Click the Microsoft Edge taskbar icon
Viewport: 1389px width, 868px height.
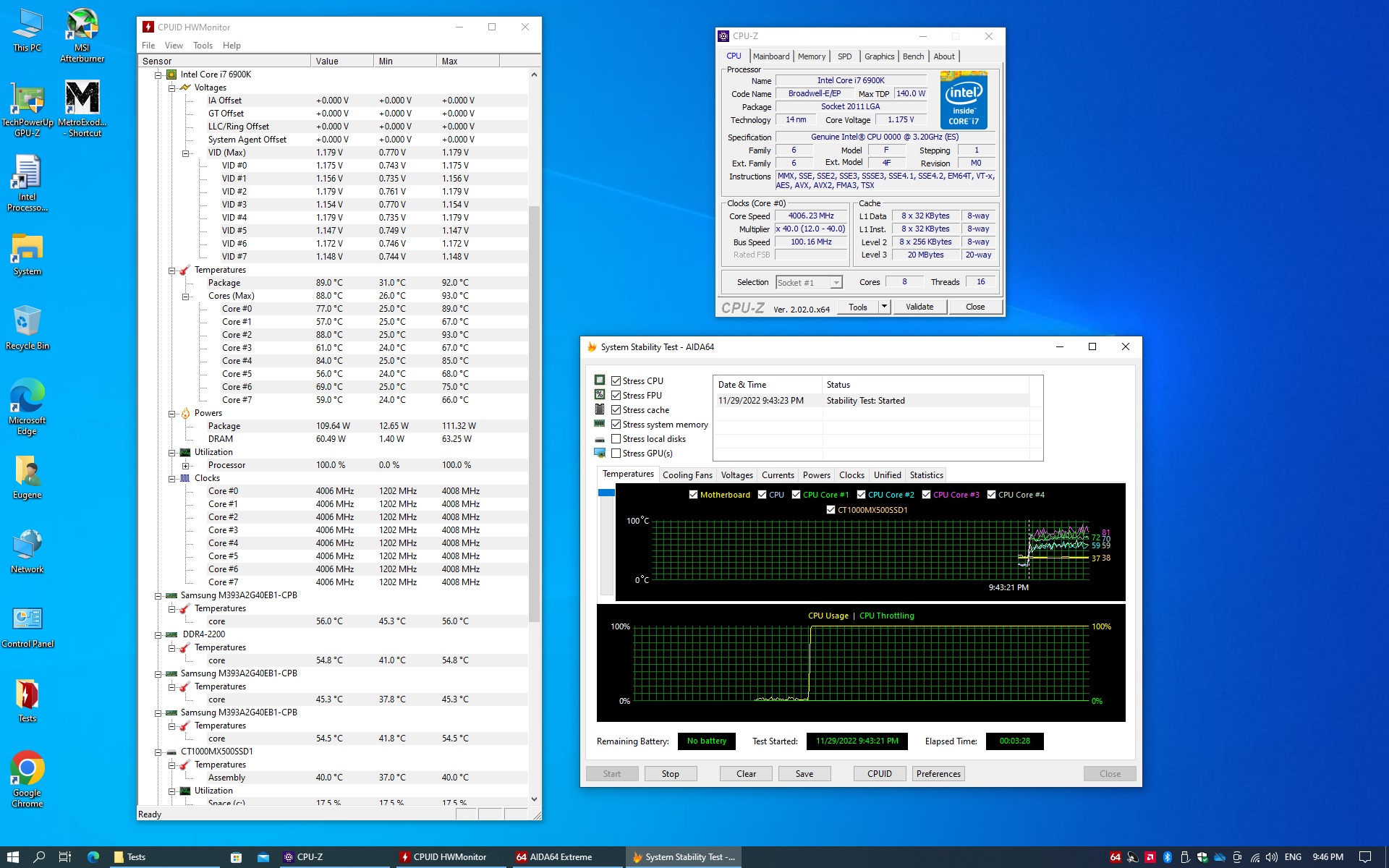[93, 857]
